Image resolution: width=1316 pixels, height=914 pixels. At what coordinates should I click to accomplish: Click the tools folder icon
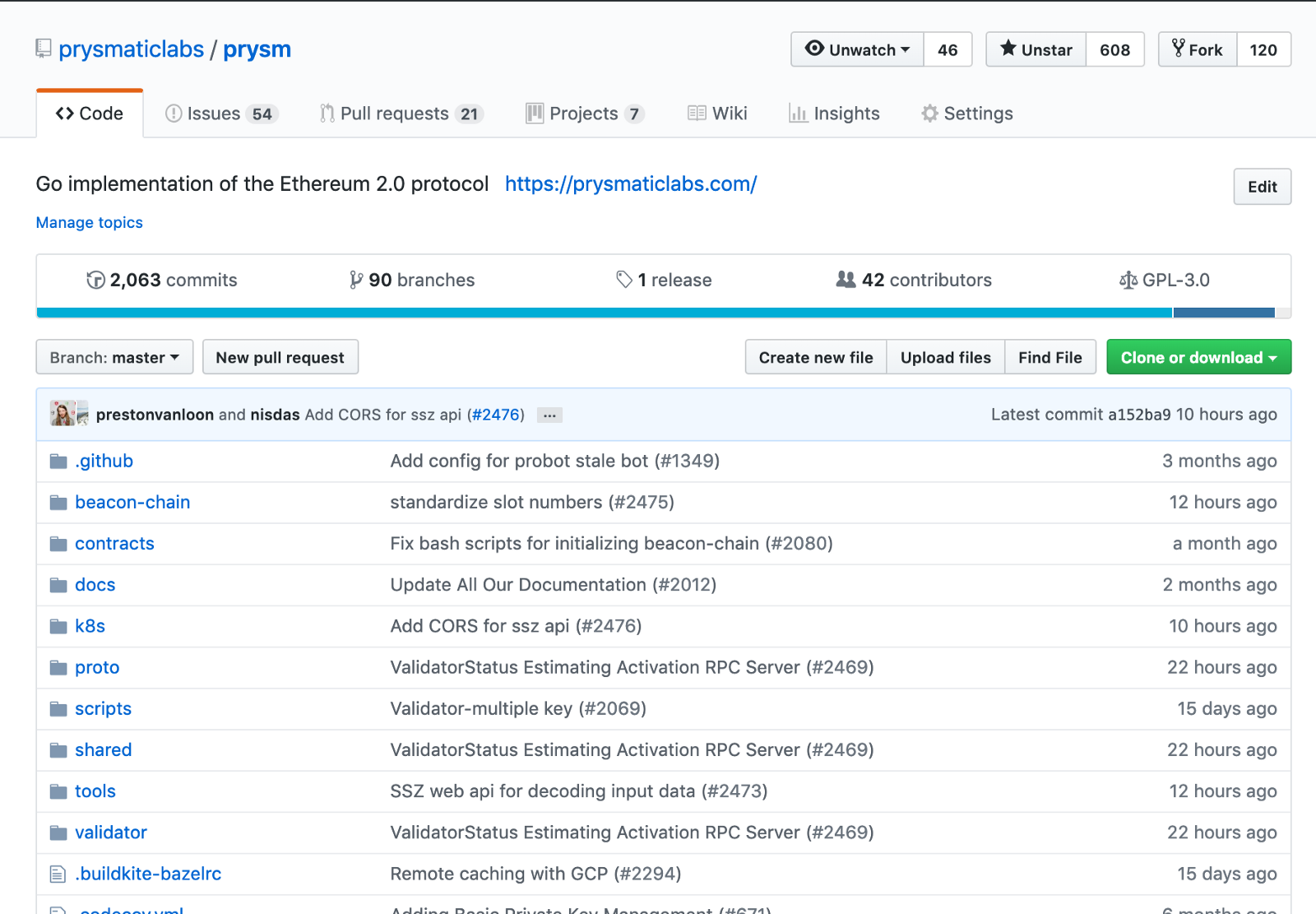pos(58,791)
